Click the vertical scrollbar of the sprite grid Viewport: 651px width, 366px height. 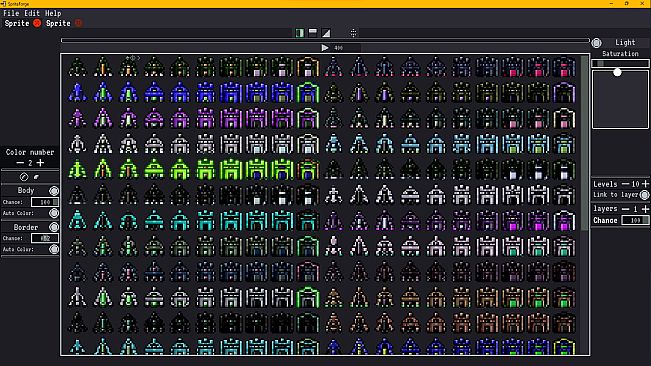585,143
